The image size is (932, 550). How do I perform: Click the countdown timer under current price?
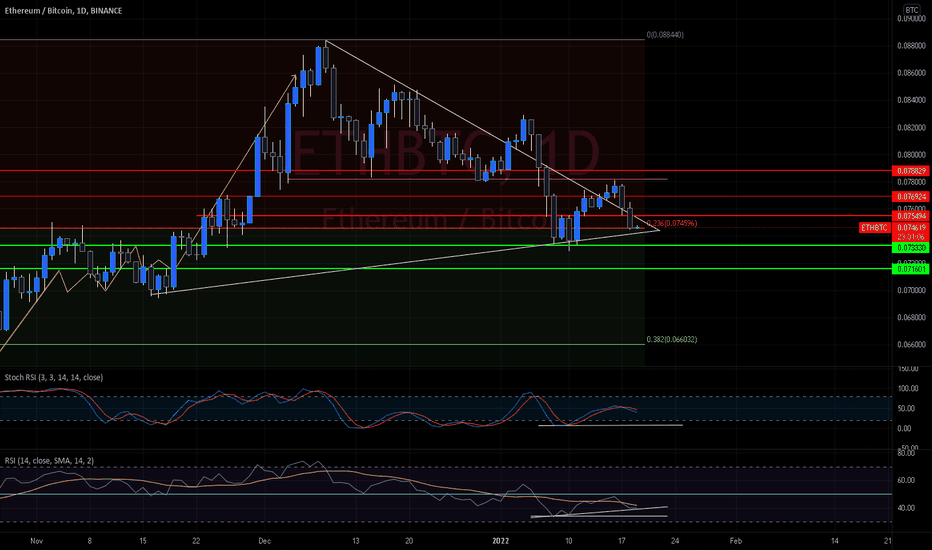point(911,237)
